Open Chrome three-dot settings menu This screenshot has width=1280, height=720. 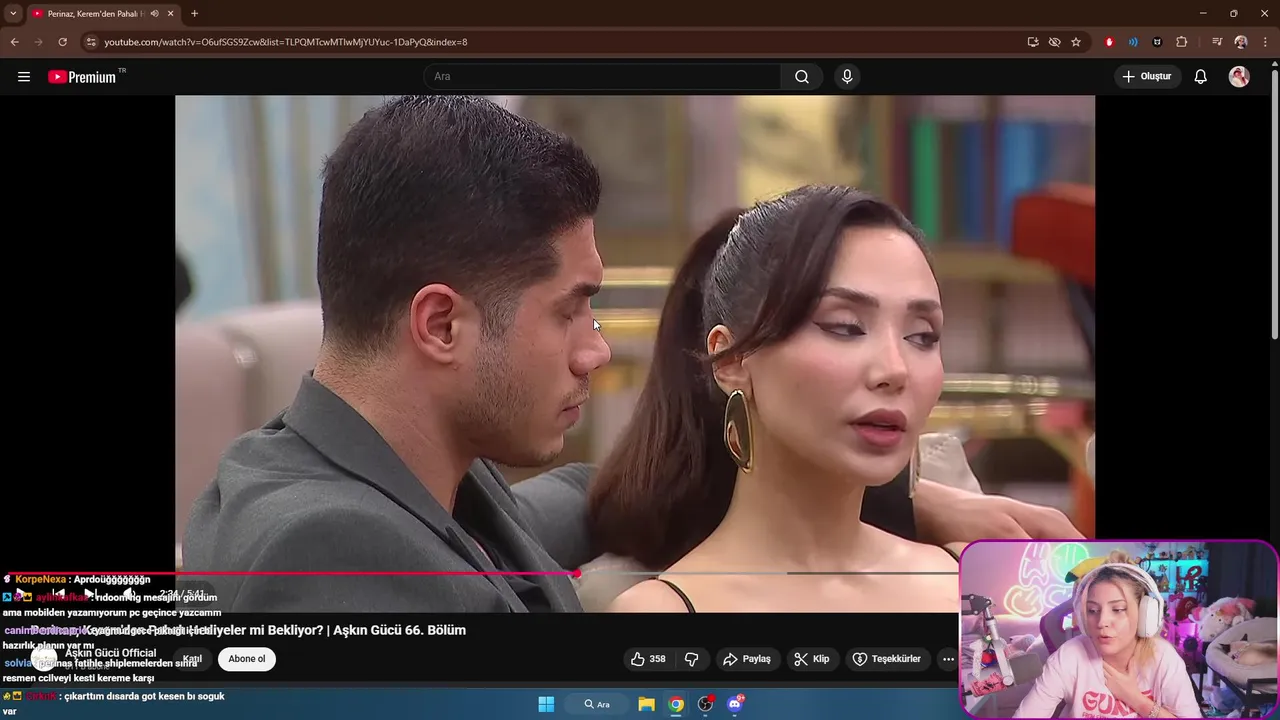point(1265,42)
